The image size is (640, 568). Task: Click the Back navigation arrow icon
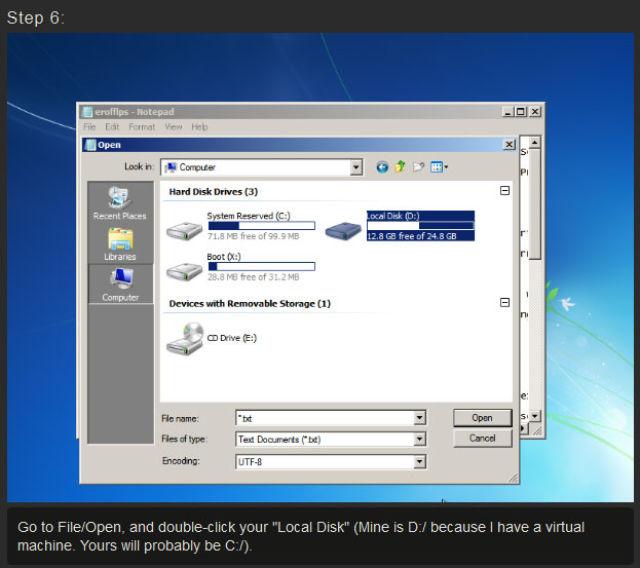coord(382,167)
